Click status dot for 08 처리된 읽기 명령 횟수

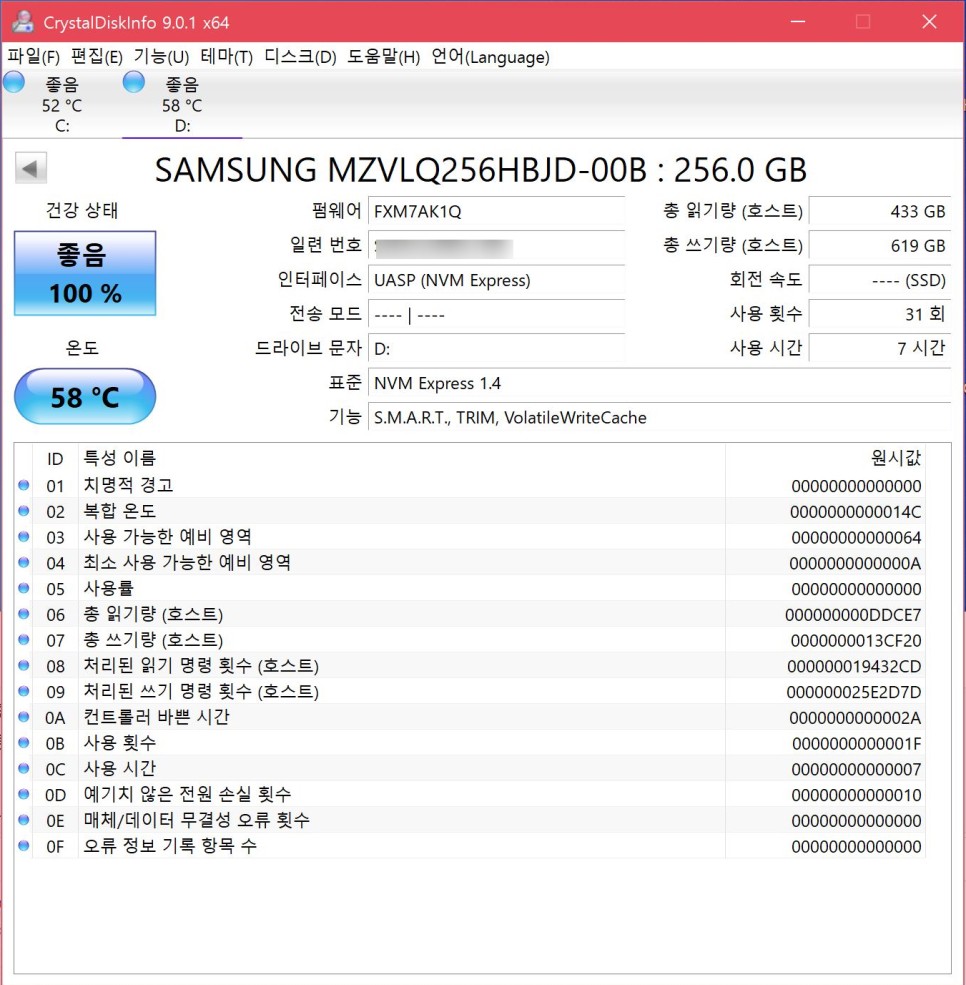point(24,665)
